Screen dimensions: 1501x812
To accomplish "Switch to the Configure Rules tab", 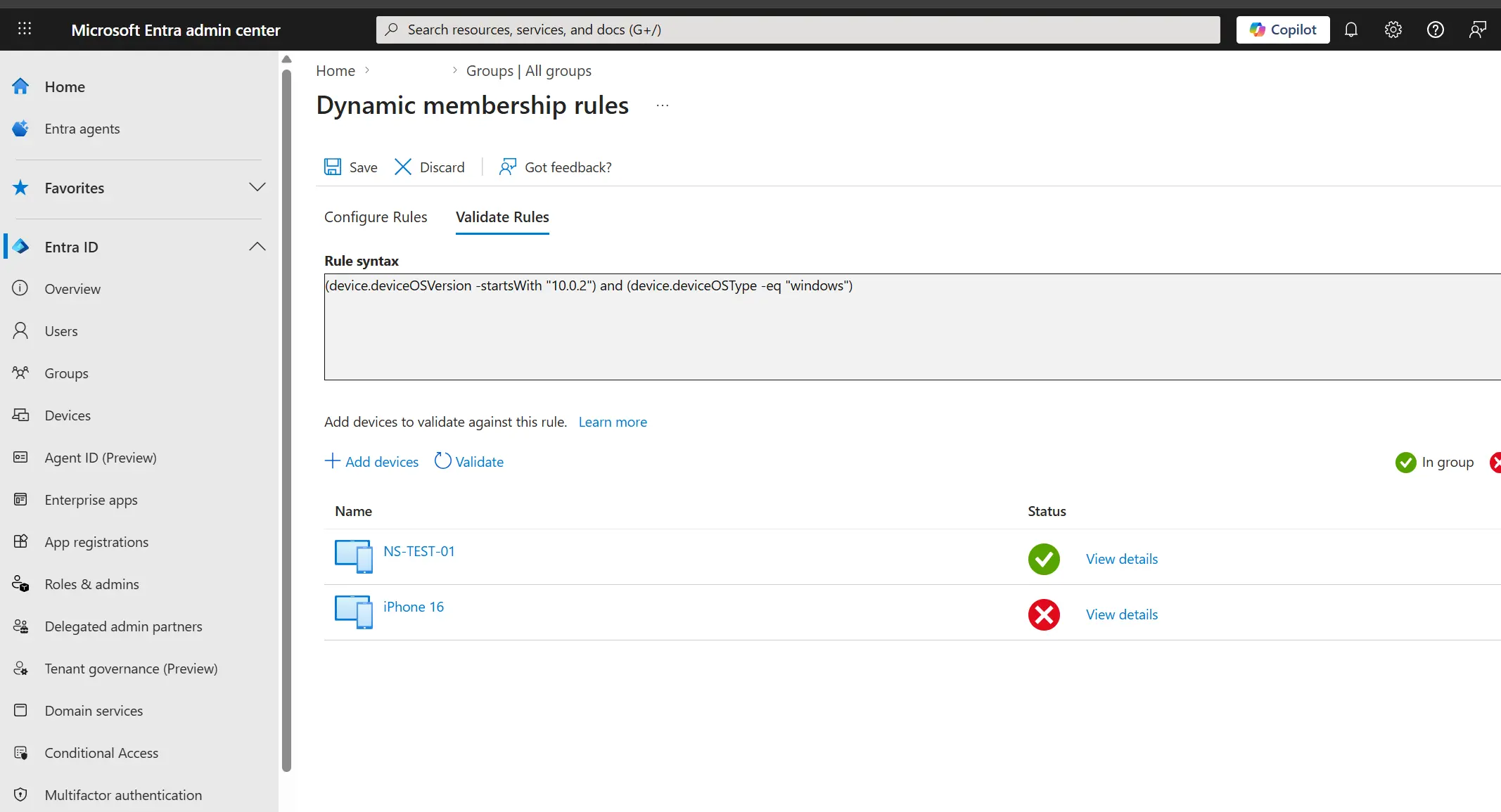I will coord(376,217).
